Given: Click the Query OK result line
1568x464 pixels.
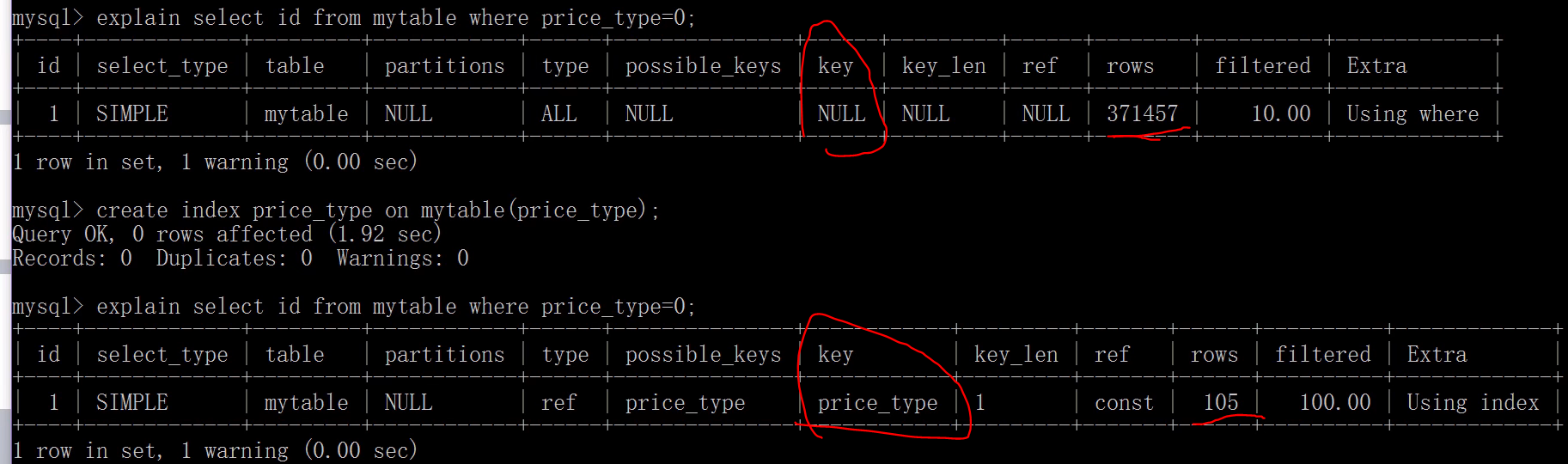Looking at the screenshot, I should click(227, 235).
